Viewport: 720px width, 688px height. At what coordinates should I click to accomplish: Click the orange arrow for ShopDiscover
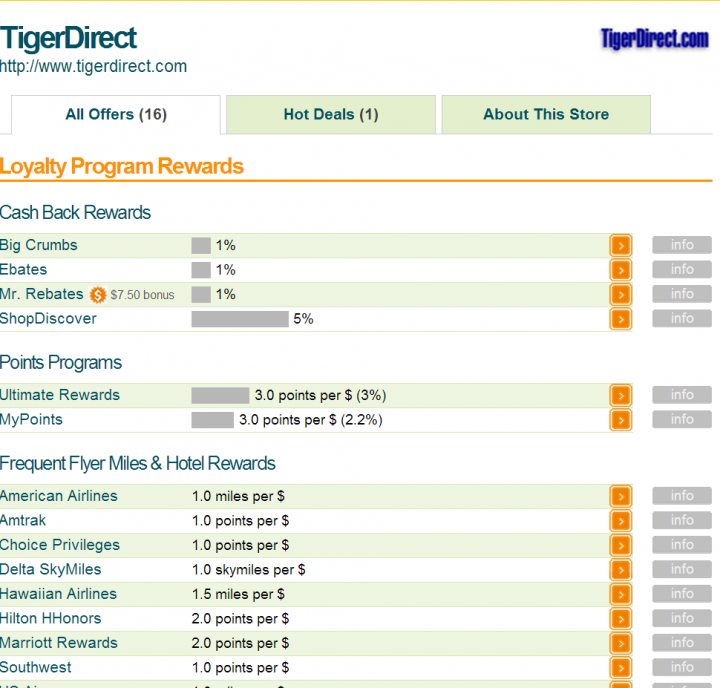coord(621,319)
